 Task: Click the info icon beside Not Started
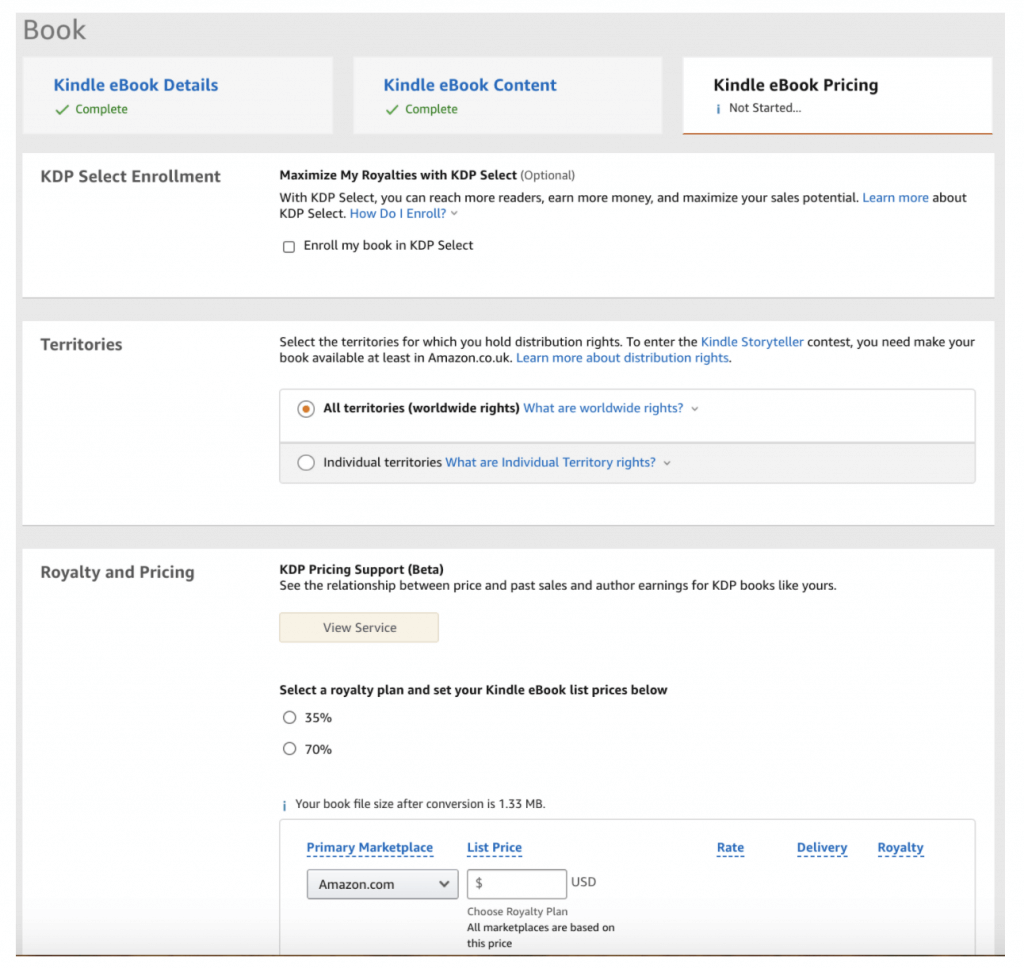pyautogui.click(x=718, y=109)
